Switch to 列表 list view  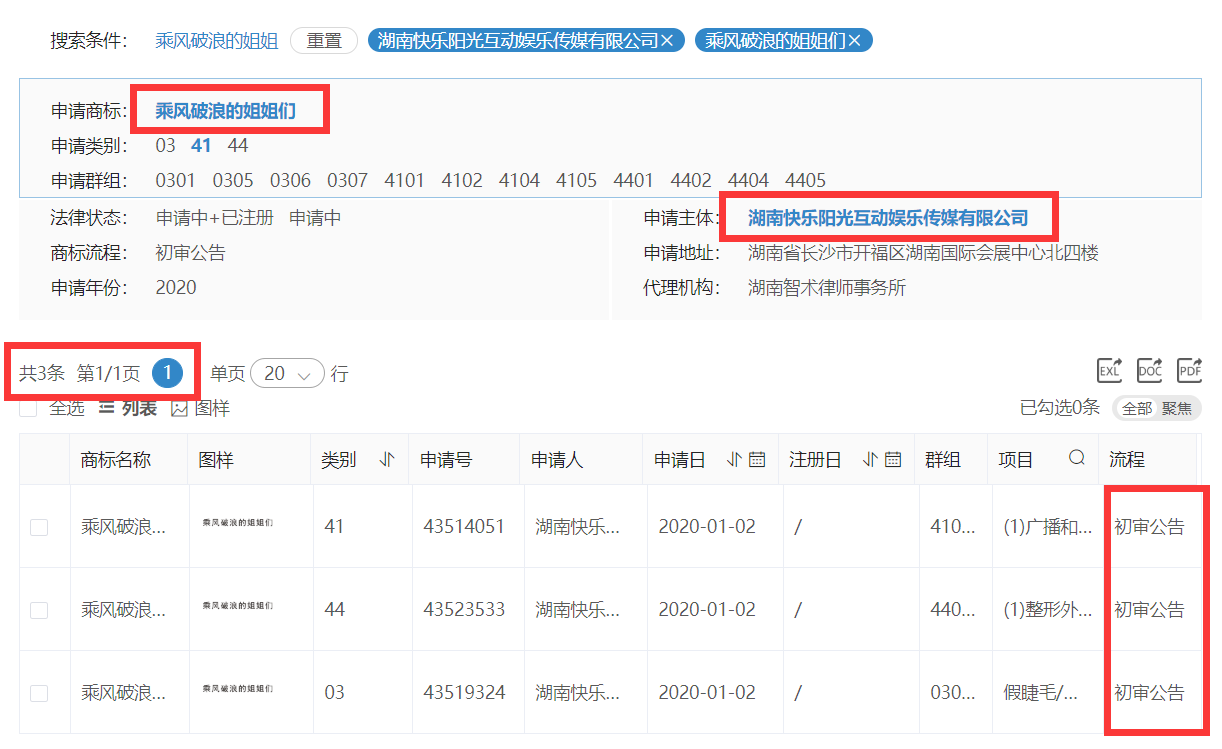point(128,408)
